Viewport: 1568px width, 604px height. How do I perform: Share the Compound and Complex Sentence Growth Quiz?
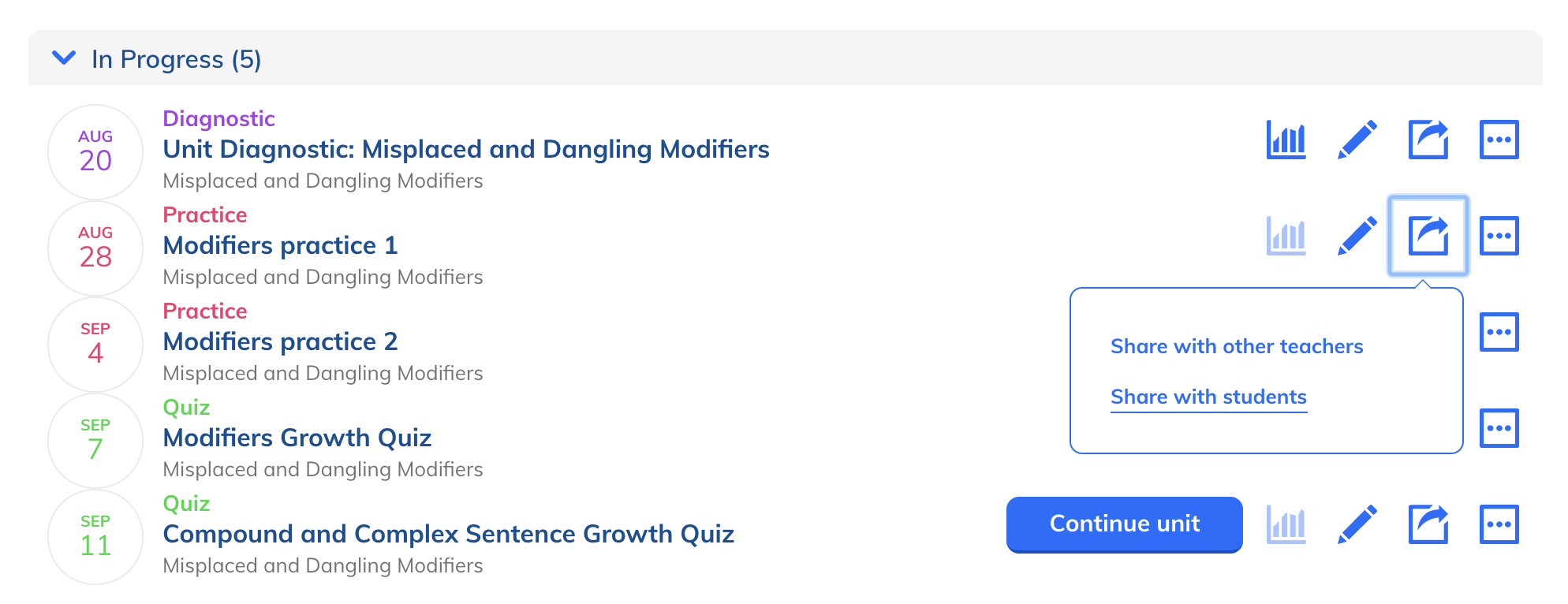click(1428, 524)
